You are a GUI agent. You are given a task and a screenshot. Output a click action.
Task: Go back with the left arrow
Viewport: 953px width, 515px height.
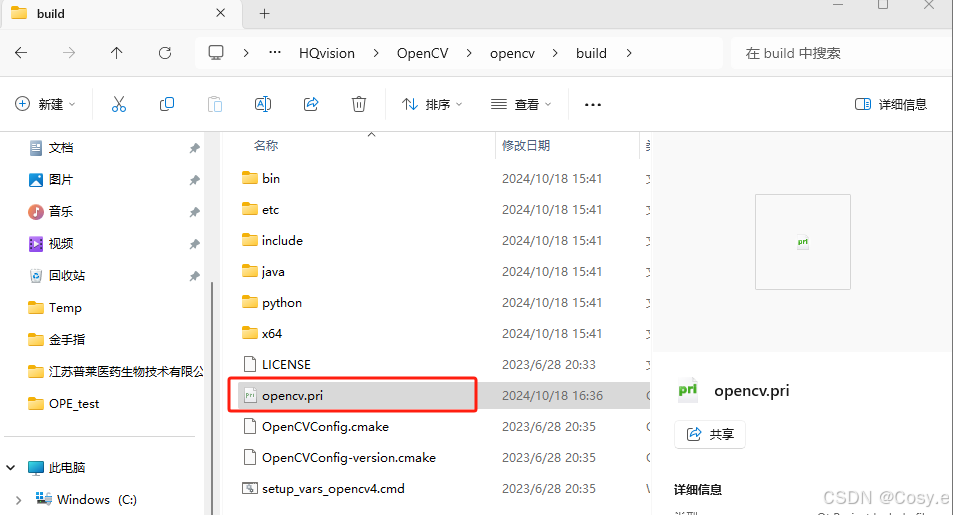click(x=21, y=53)
